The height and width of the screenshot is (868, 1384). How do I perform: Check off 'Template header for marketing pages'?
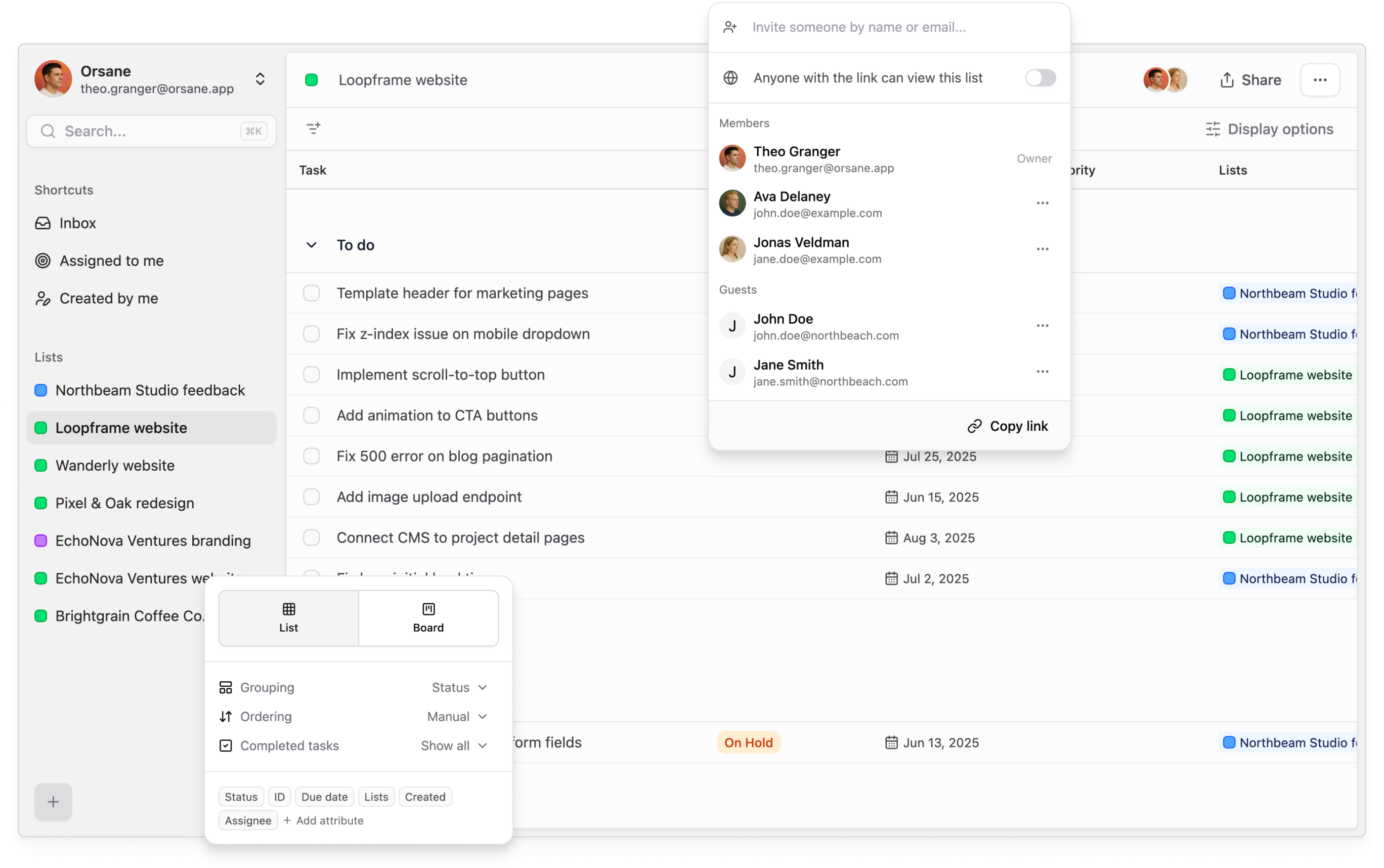[x=311, y=293]
